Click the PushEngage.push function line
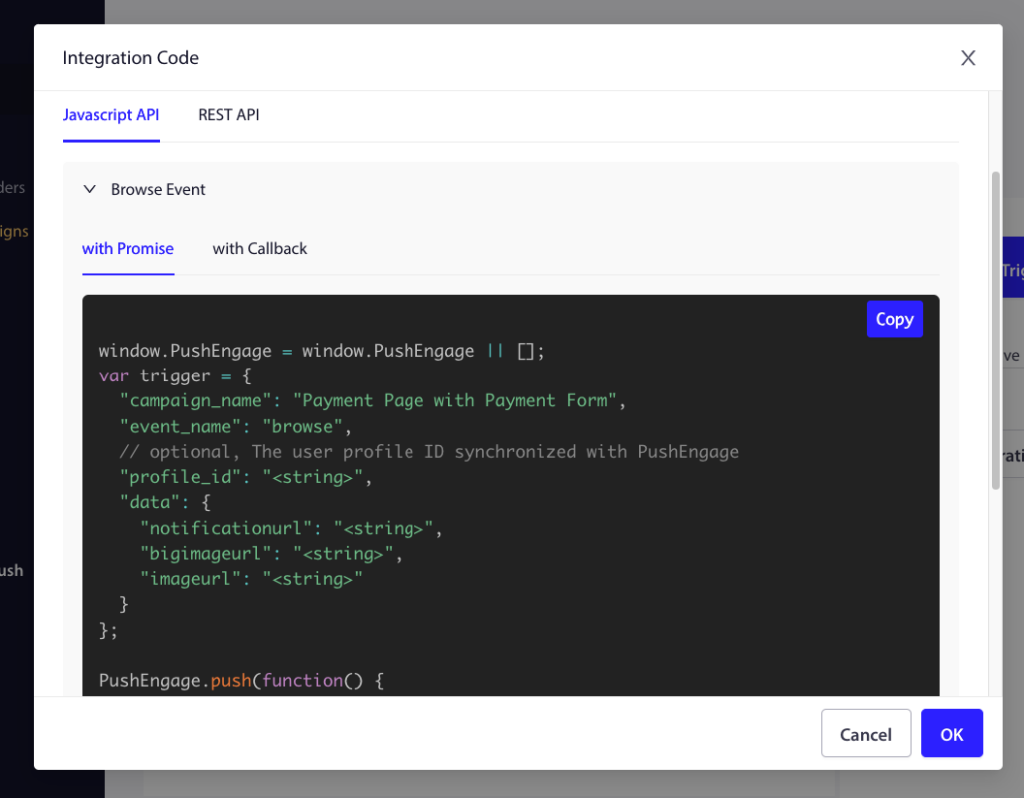The width and height of the screenshot is (1024, 798). coord(241,680)
